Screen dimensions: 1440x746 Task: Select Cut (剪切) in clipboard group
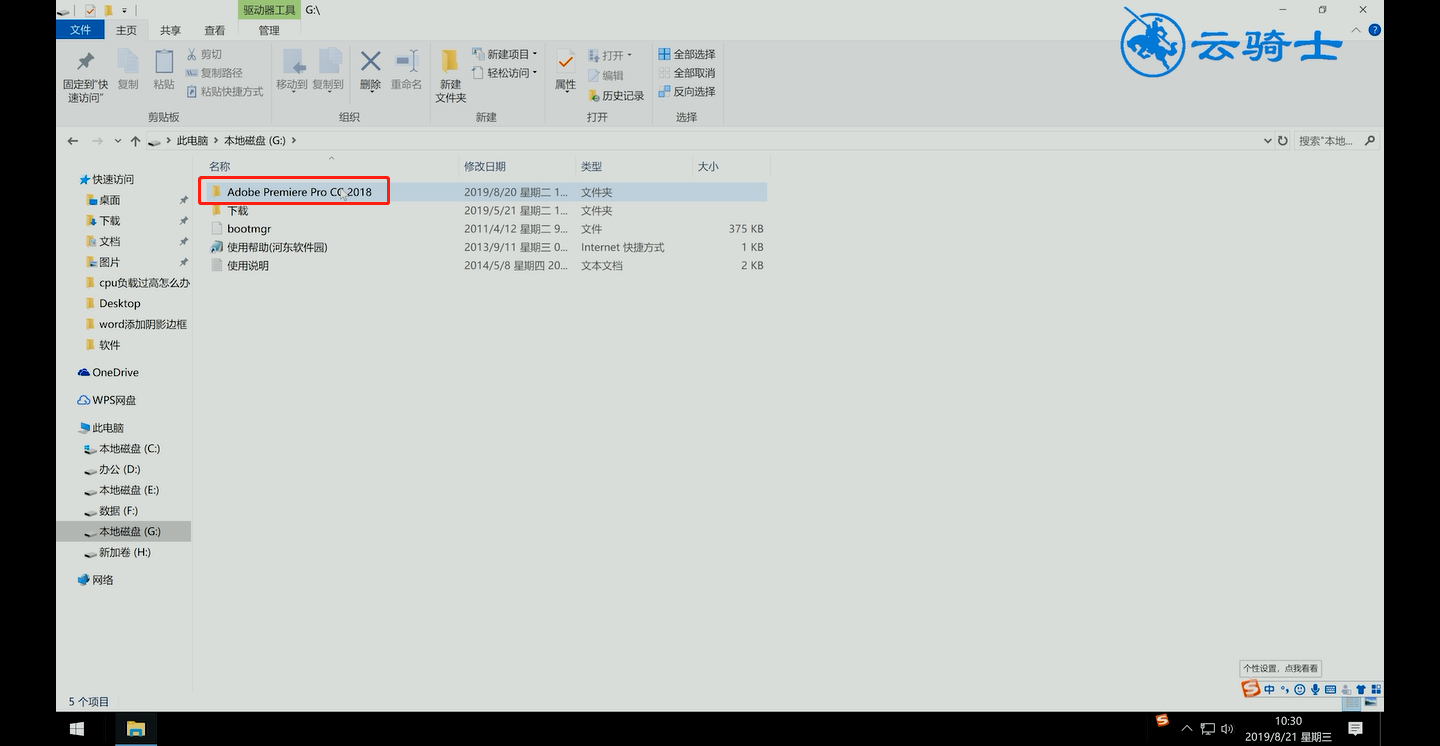(204, 55)
